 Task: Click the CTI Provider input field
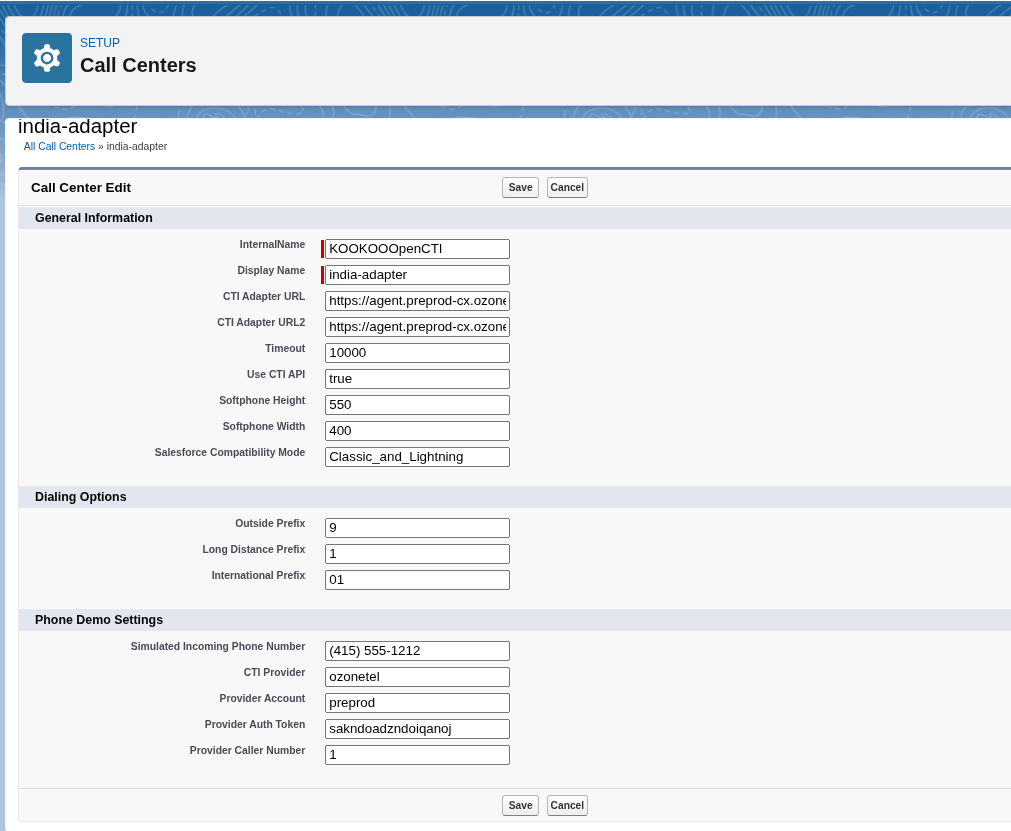pyautogui.click(x=417, y=677)
